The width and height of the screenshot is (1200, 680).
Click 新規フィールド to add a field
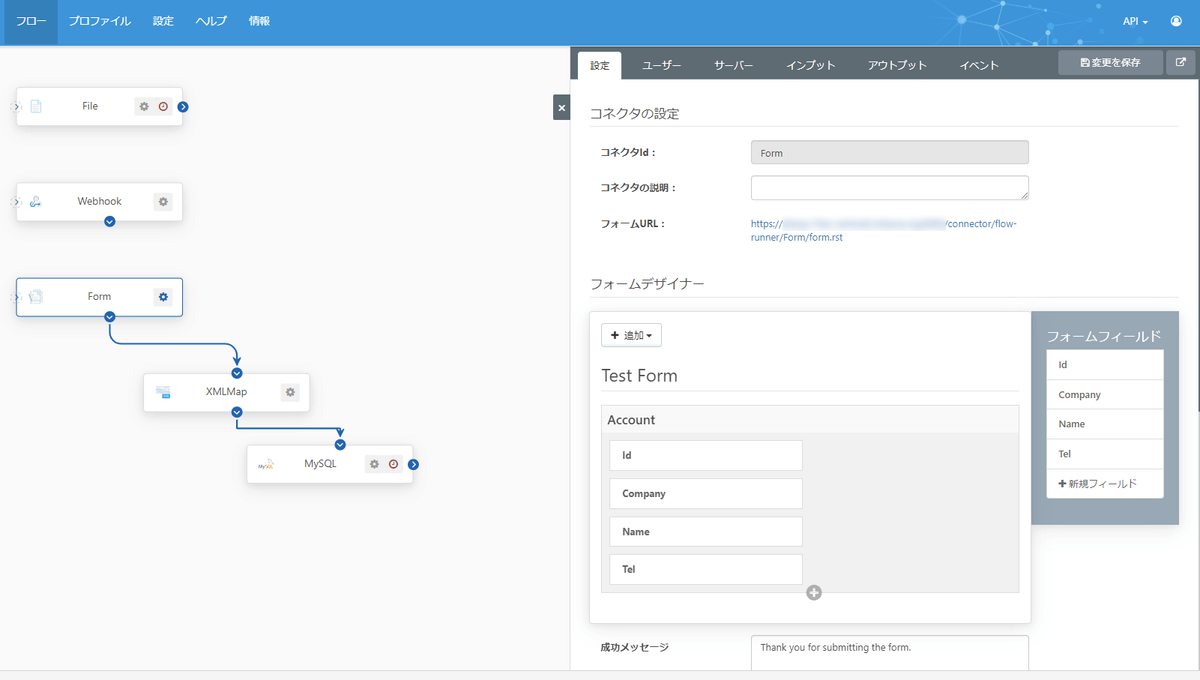tap(1105, 483)
